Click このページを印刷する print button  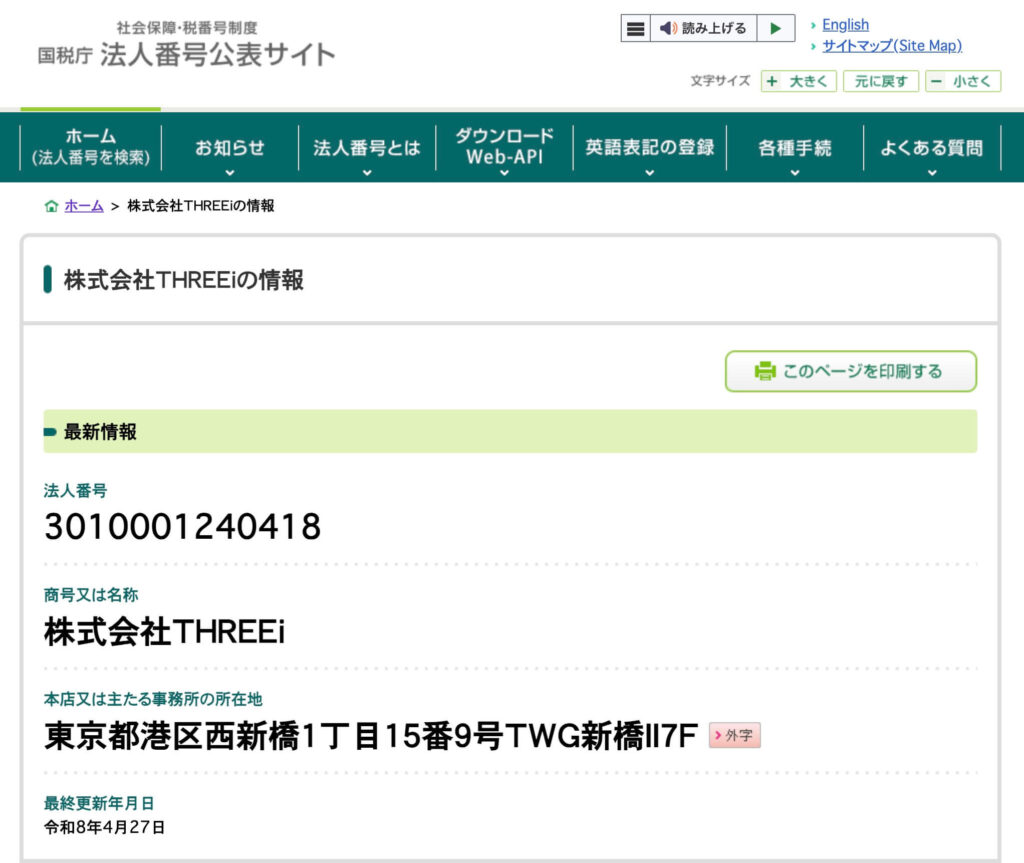point(851,371)
